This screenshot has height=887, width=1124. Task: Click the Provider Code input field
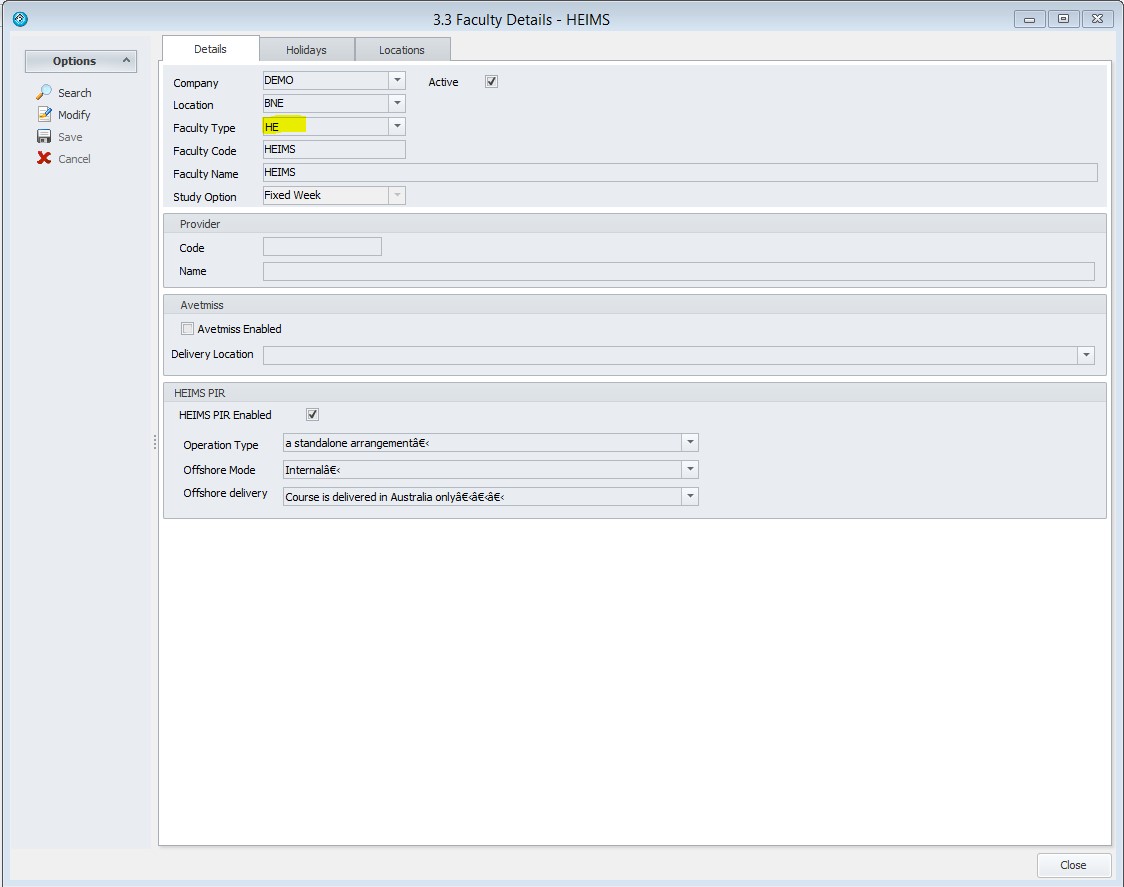(322, 247)
